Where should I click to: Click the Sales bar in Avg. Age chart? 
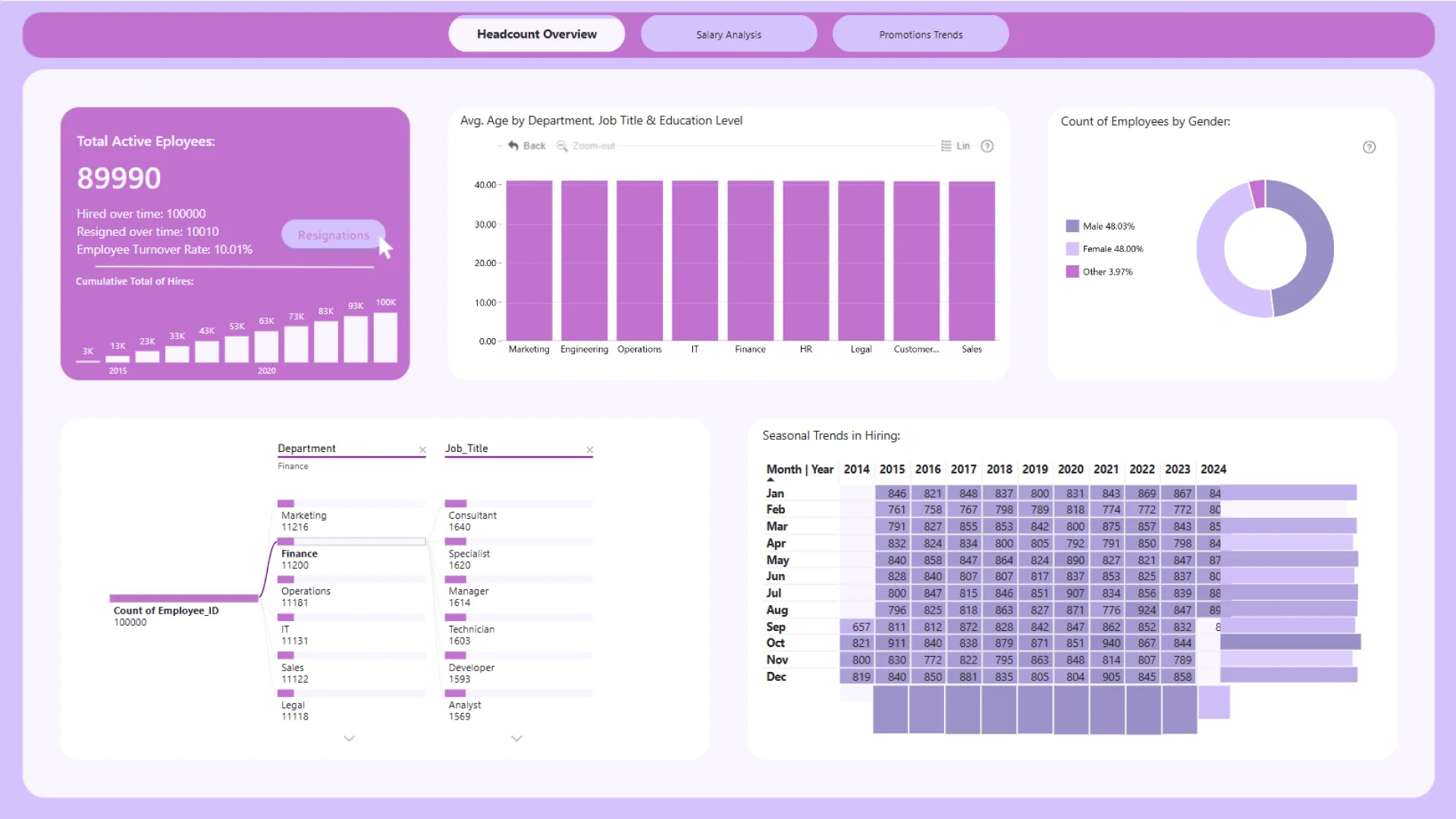(971, 261)
